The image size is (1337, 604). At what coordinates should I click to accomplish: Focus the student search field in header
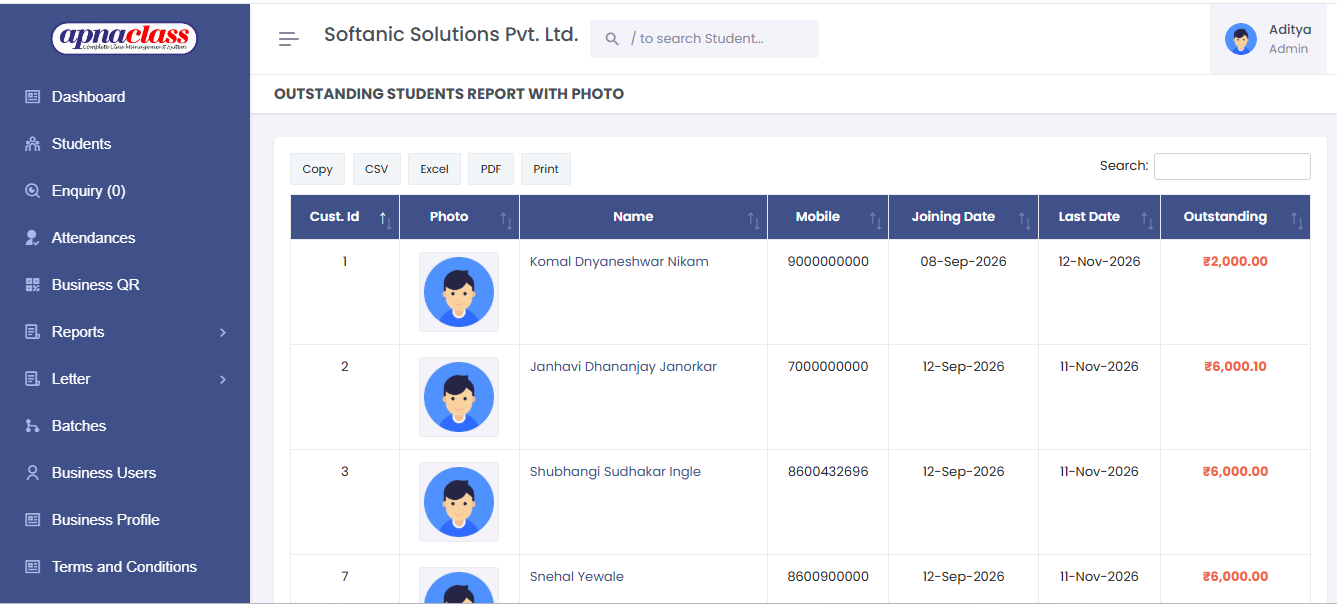[704, 39]
